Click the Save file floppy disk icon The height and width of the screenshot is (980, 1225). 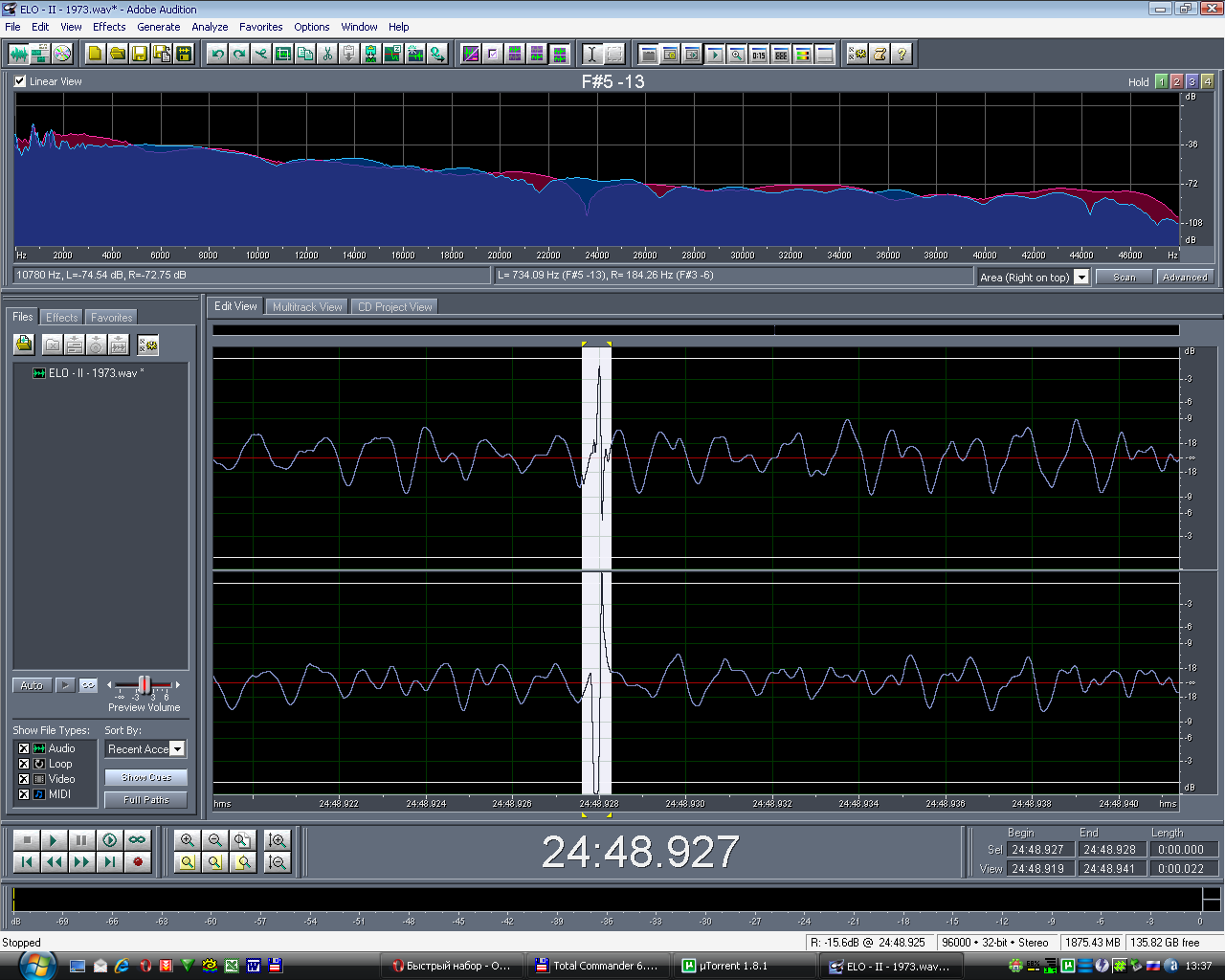click(140, 55)
